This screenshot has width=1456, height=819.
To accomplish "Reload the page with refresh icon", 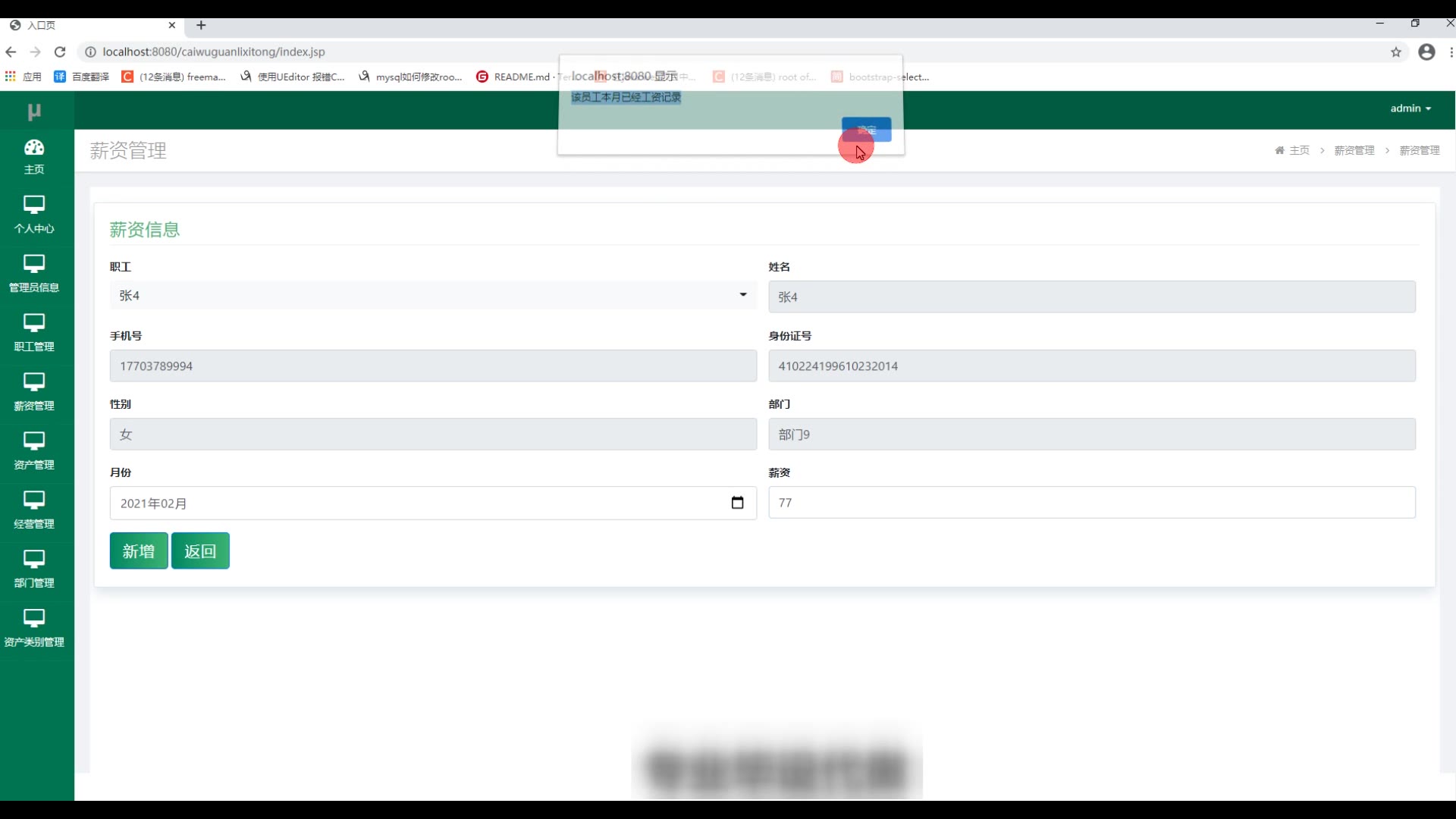I will [x=60, y=52].
